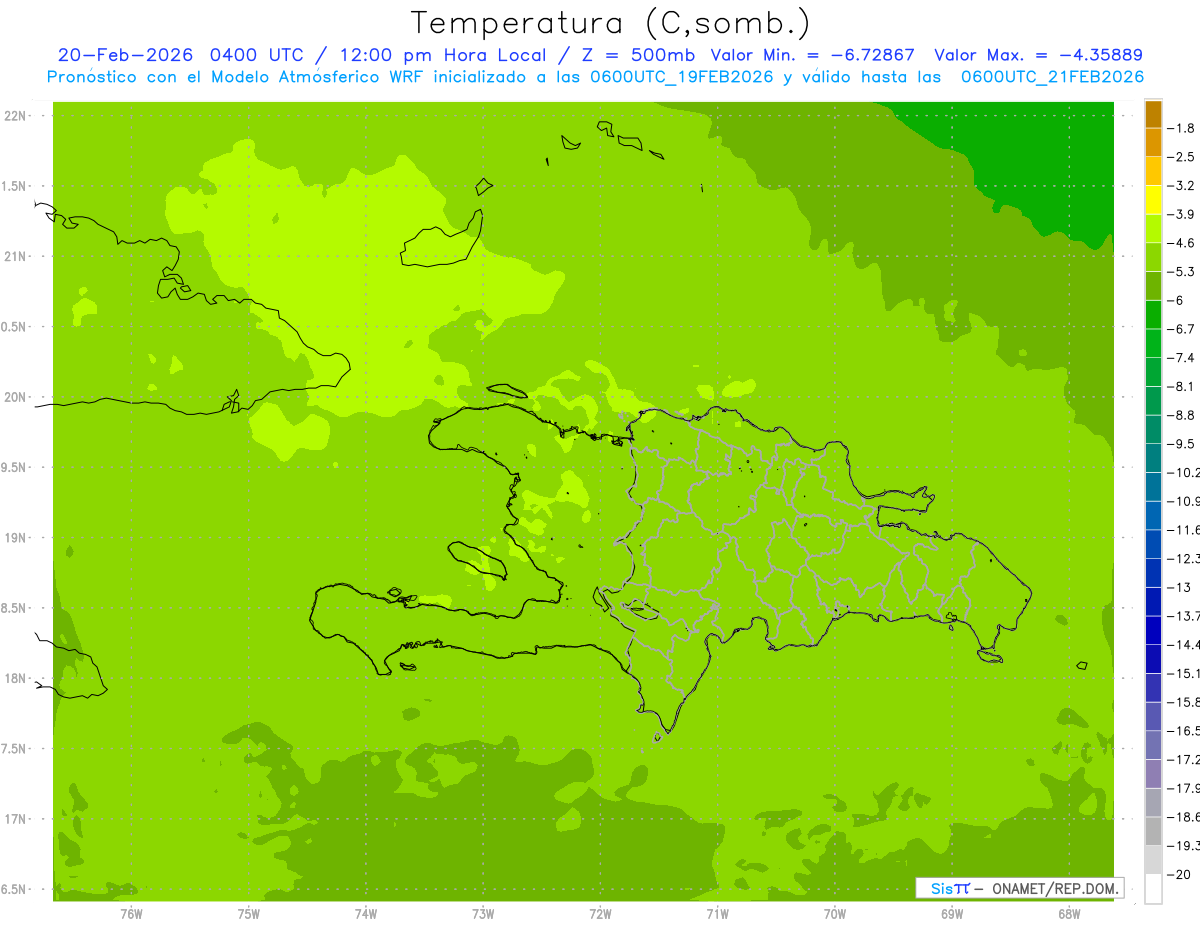Click the 22N latitude label
Screen dimensions: 1200x927
15,116
